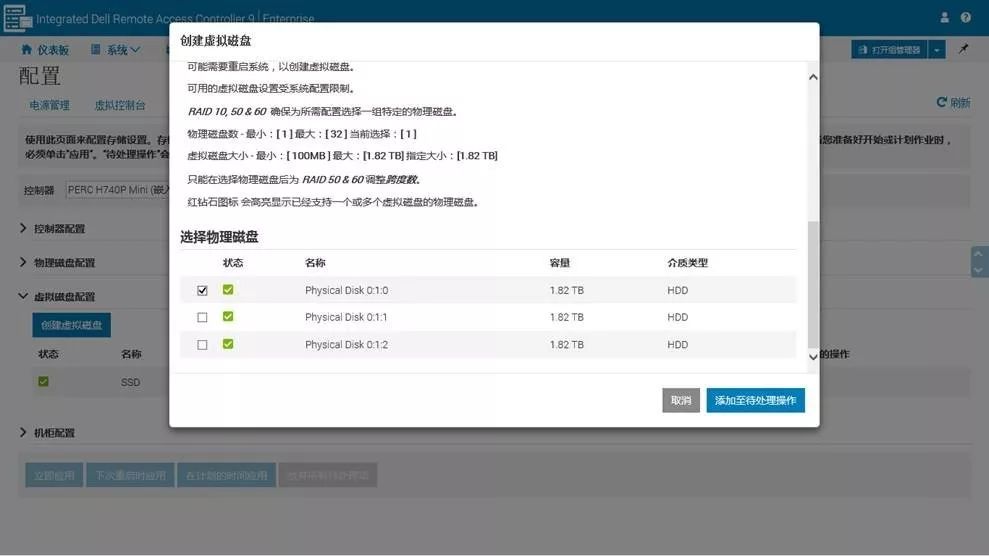Image resolution: width=989 pixels, height=556 pixels.
Task: Select the 'Physical Disk 0:1:0' name text
Action: pos(346,291)
